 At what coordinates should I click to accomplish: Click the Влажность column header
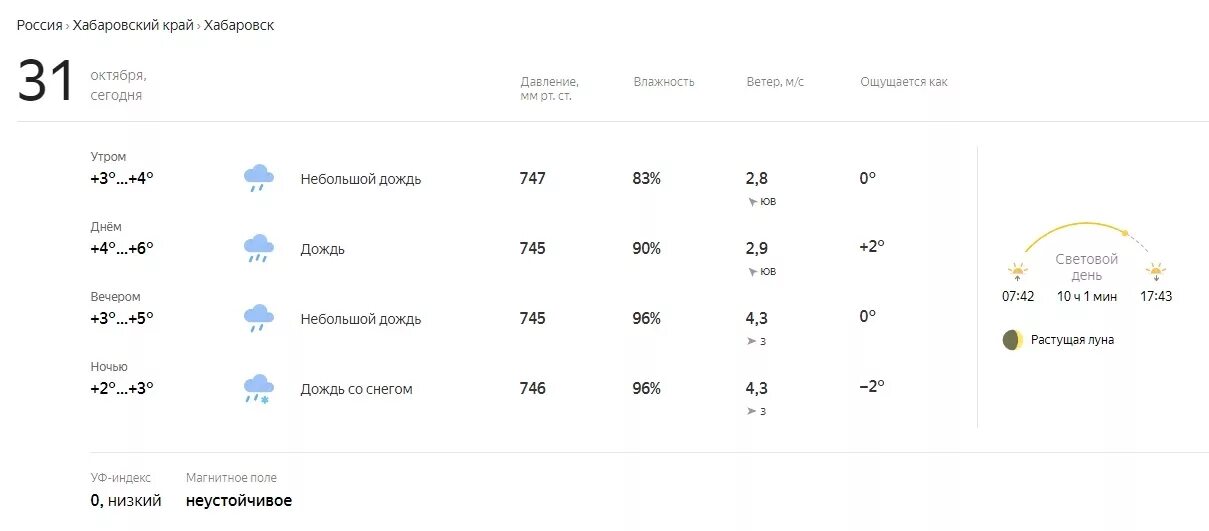click(x=664, y=82)
